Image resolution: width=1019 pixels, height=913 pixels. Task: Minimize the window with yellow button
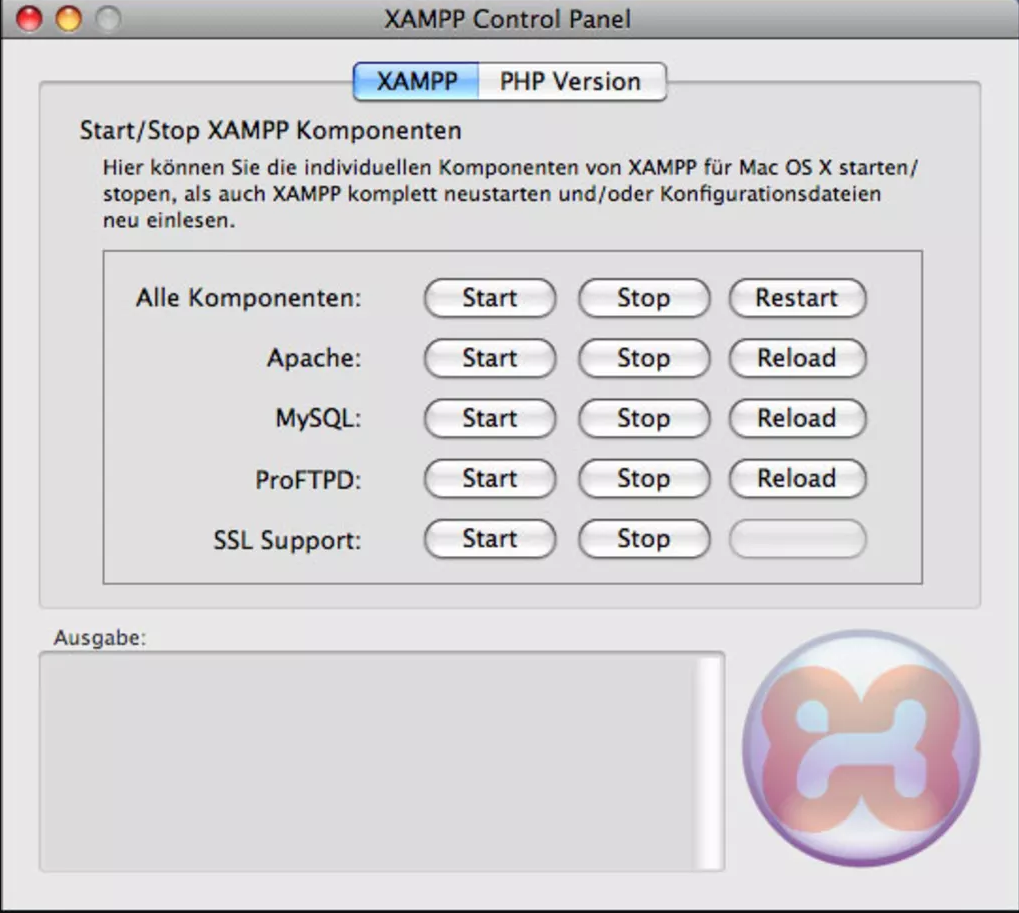point(69,19)
